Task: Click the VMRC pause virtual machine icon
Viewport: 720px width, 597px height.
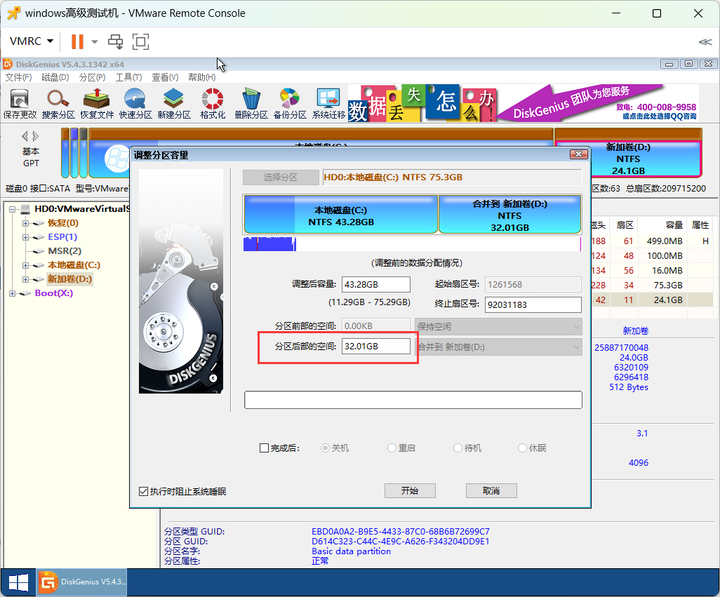Action: click(77, 41)
